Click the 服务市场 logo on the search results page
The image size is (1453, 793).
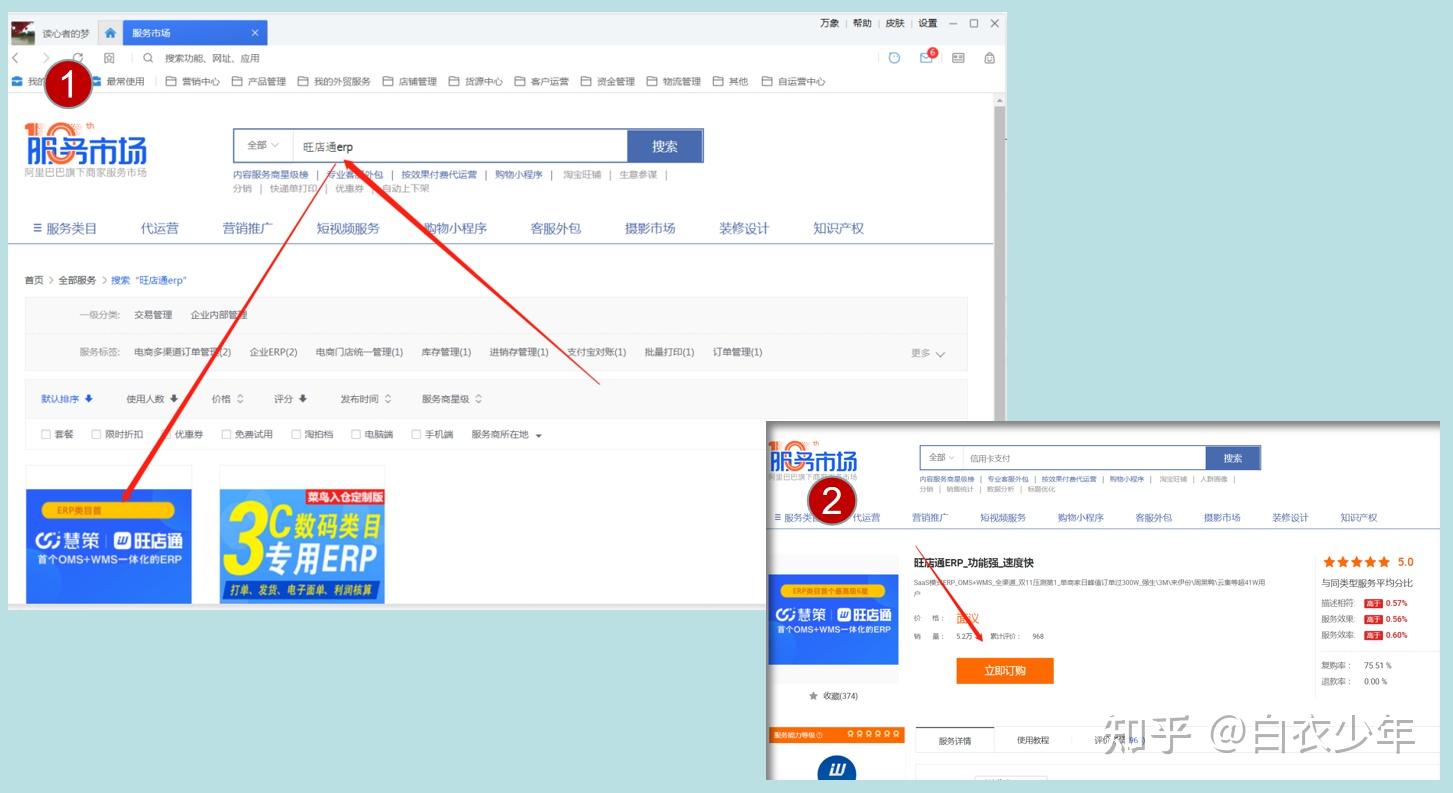86,150
